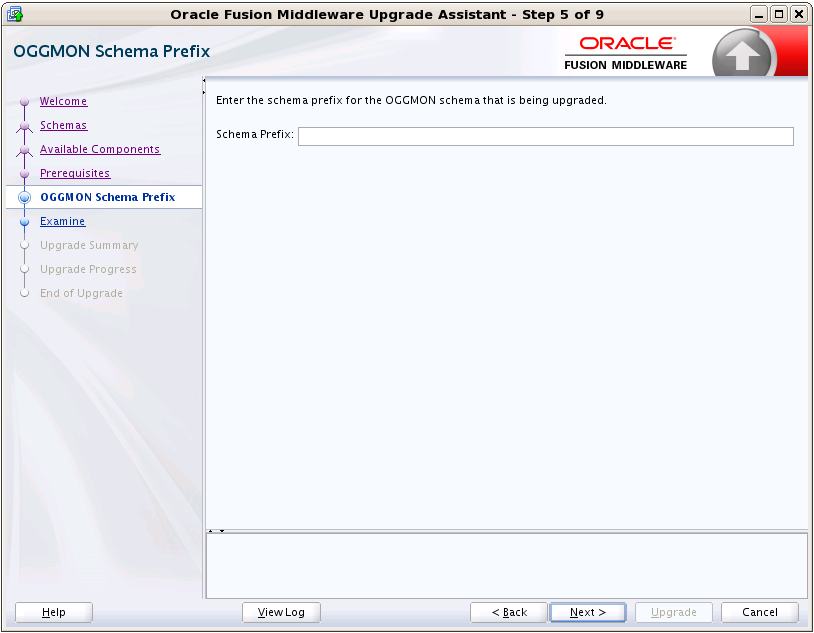Click the Welcome step bullet icon
Image resolution: width=814 pixels, height=633 pixels.
pyautogui.click(x=24, y=101)
